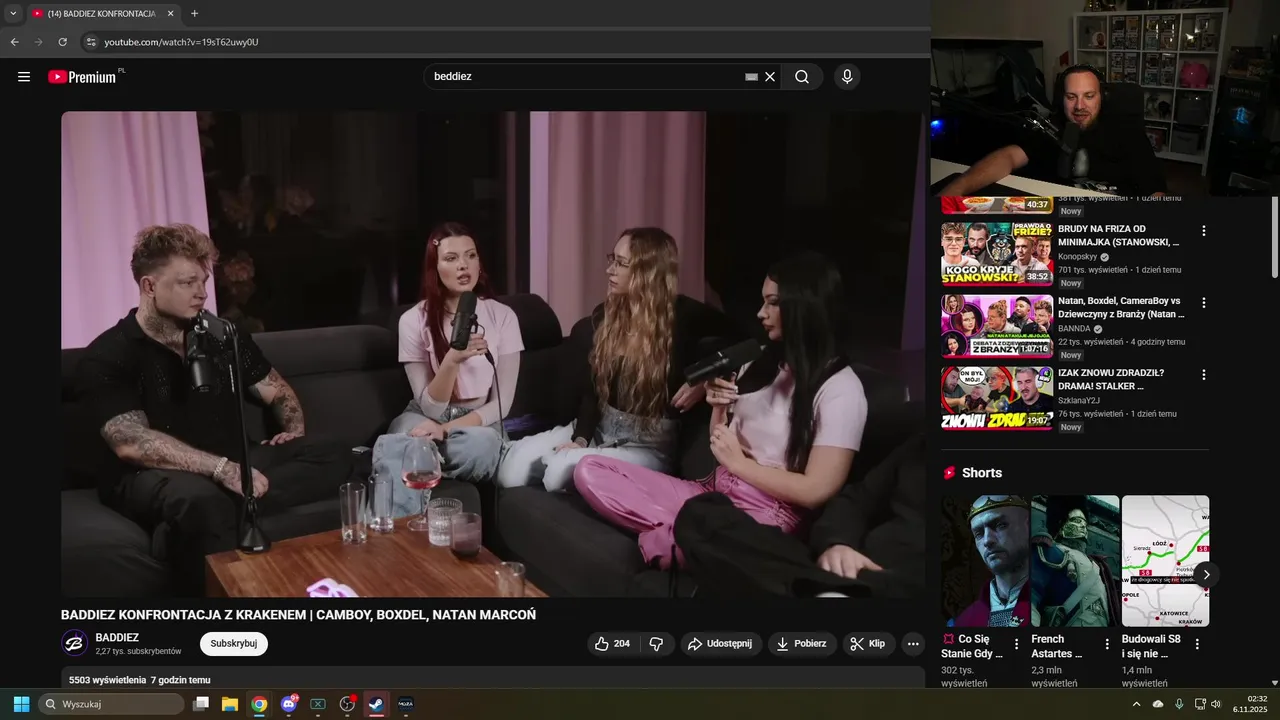Open options for Budowali S8 short
This screenshot has height=720, width=1280.
[x=1197, y=644]
